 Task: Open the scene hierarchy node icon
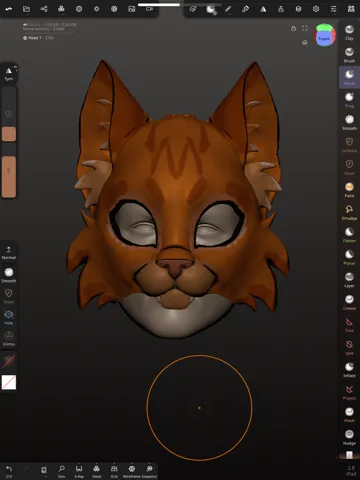[x=44, y=9]
